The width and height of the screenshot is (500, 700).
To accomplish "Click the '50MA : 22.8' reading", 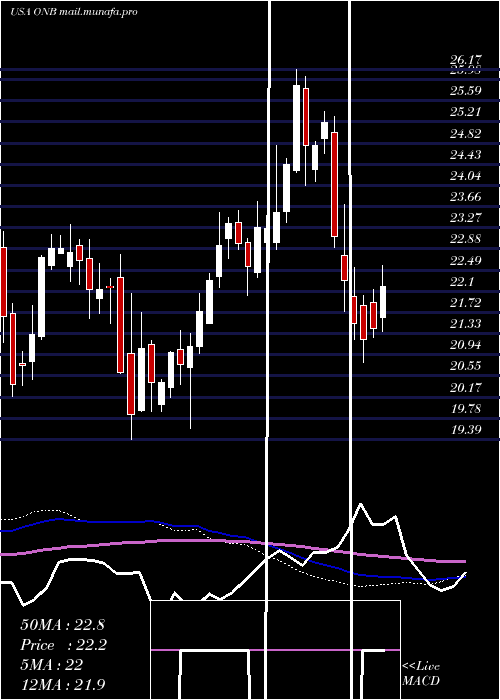I will coord(62,625).
